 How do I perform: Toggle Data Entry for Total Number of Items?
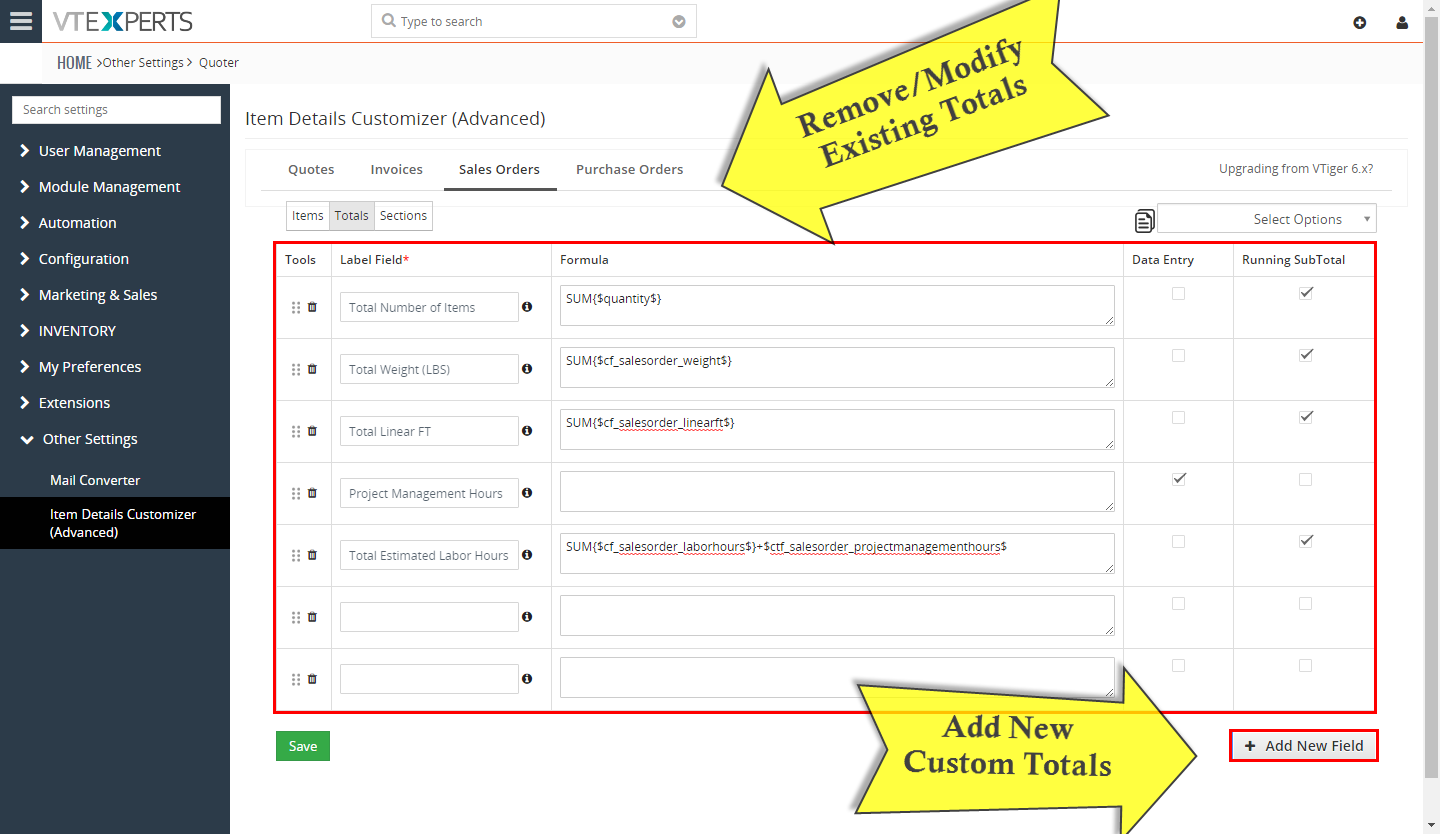coord(1178,294)
